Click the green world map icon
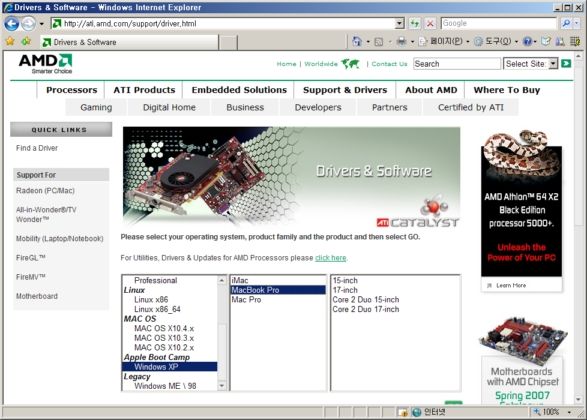 (x=350, y=64)
